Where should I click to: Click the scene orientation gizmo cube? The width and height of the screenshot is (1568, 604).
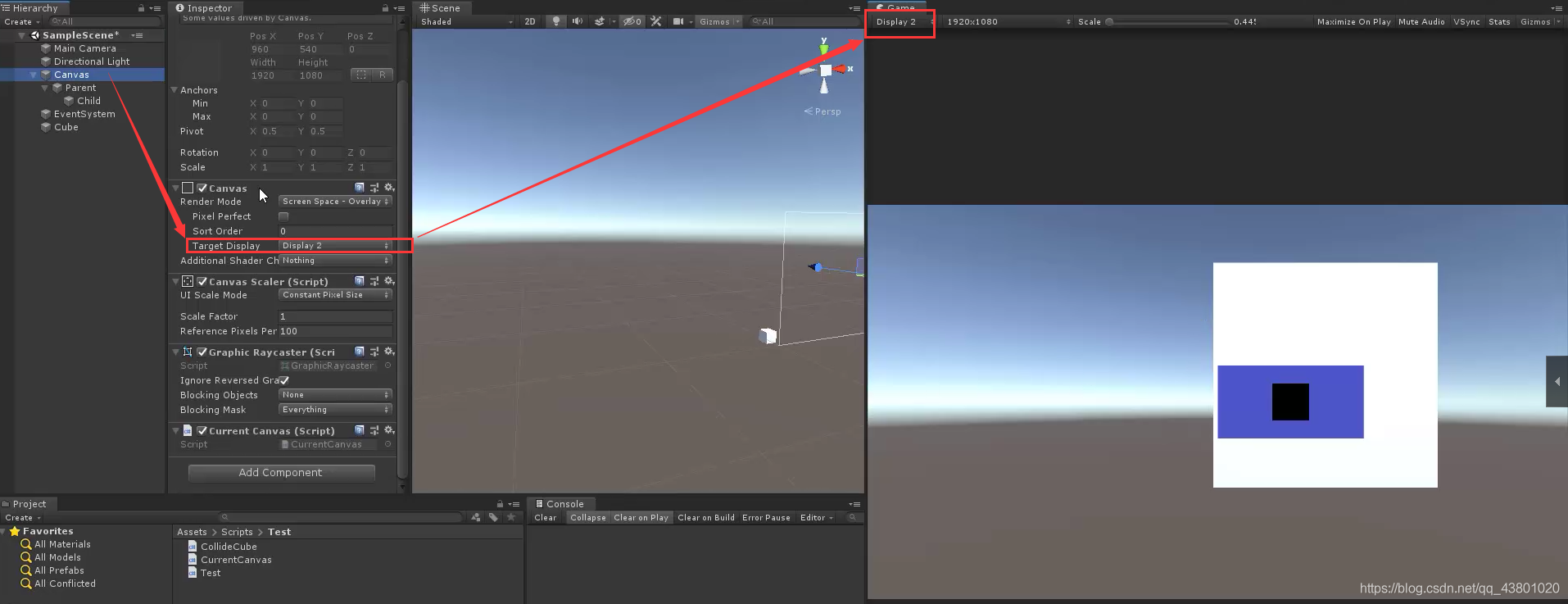pyautogui.click(x=825, y=70)
